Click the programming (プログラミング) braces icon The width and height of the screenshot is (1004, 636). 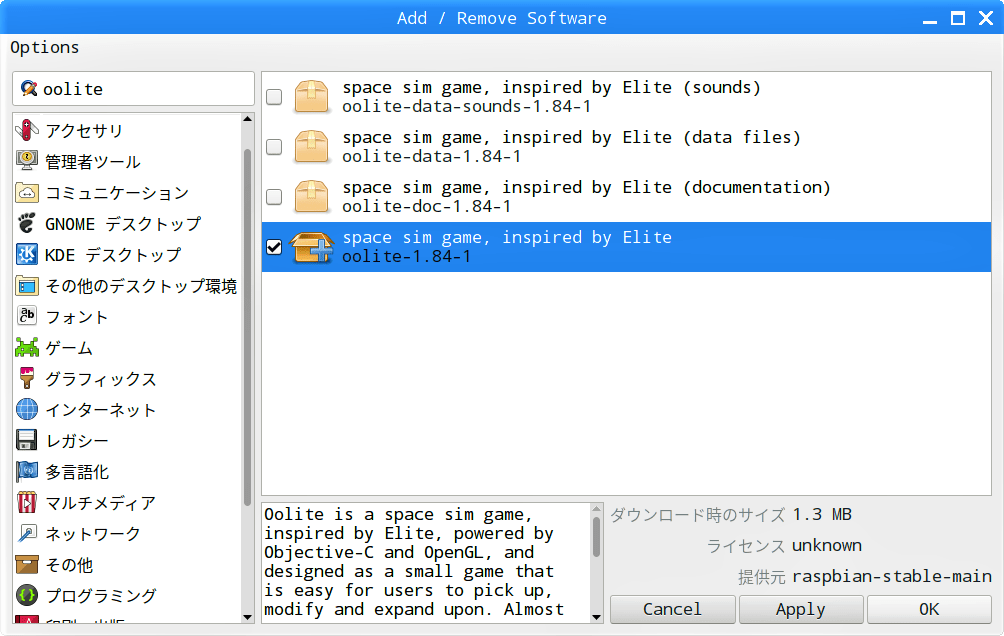point(26,595)
